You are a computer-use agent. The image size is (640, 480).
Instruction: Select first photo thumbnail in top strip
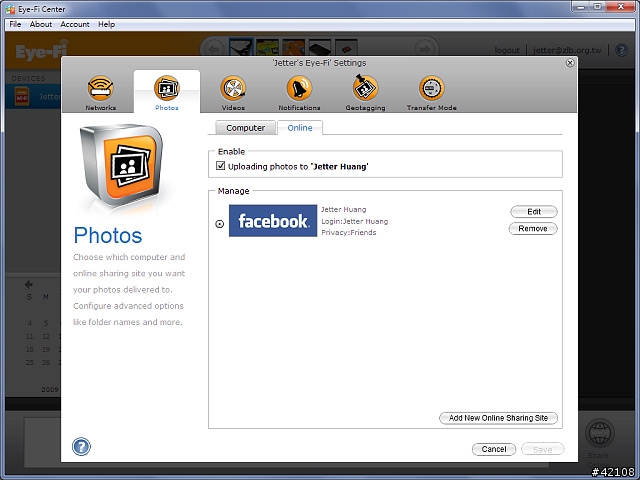click(x=241, y=47)
